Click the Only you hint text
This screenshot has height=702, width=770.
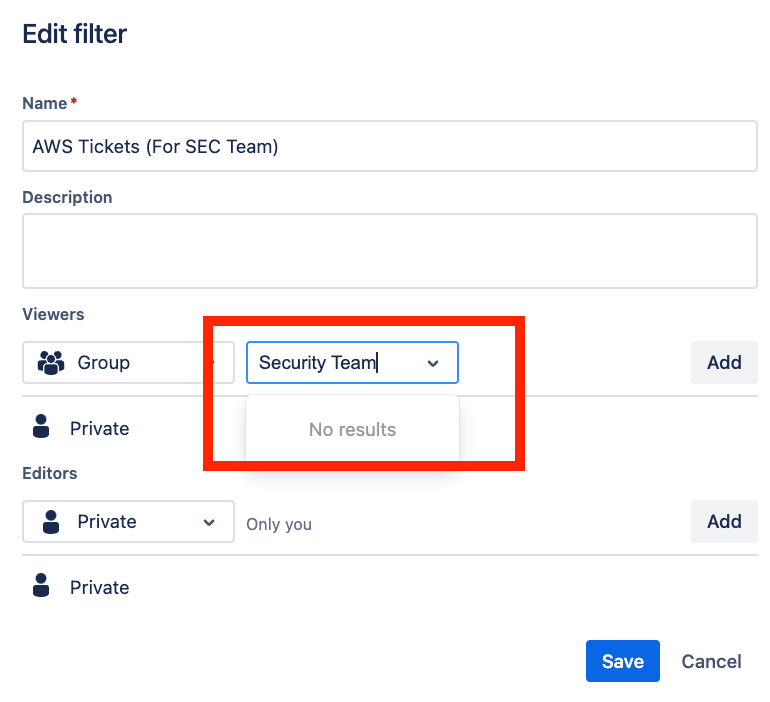[x=279, y=524]
